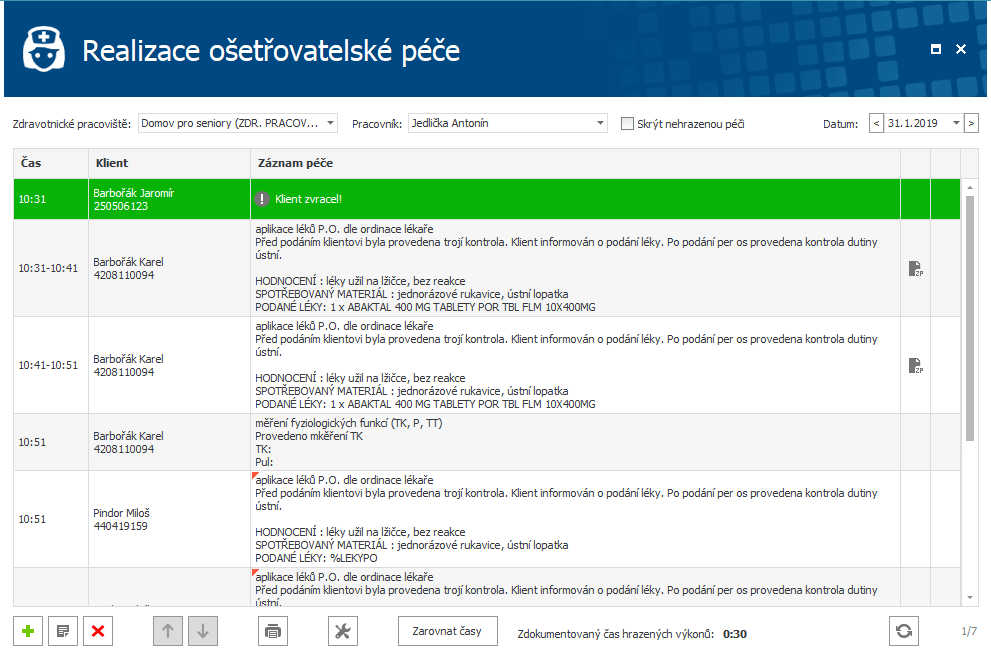The width and height of the screenshot is (991, 658).
Task: Click the Jedlička Antonín worker value
Action: pos(450,123)
